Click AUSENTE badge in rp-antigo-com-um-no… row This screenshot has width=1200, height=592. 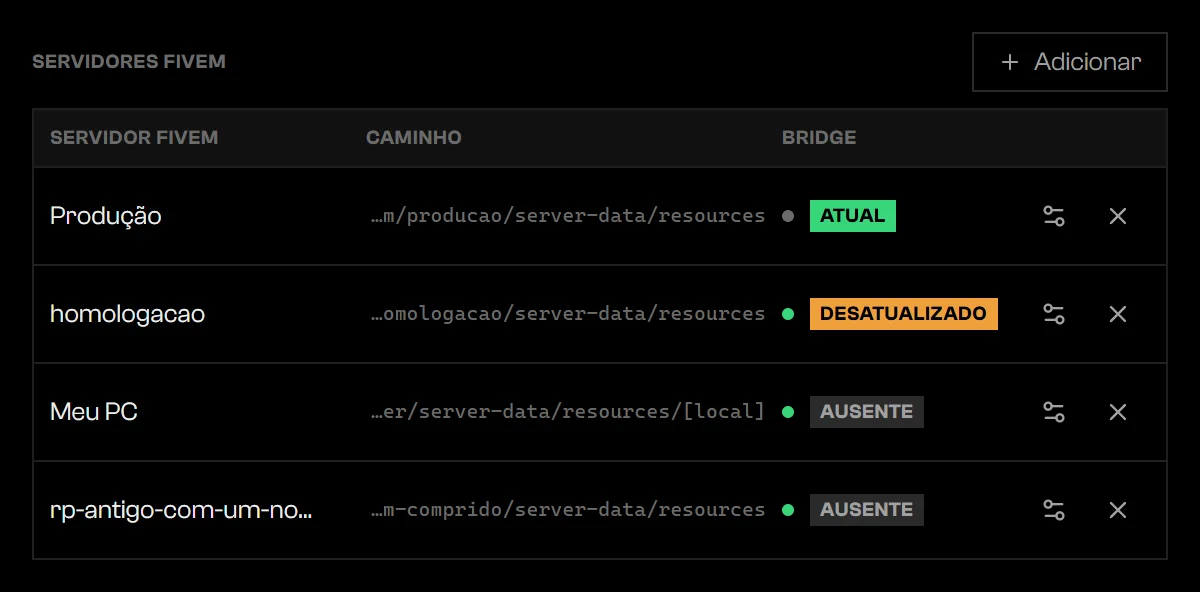tap(867, 510)
